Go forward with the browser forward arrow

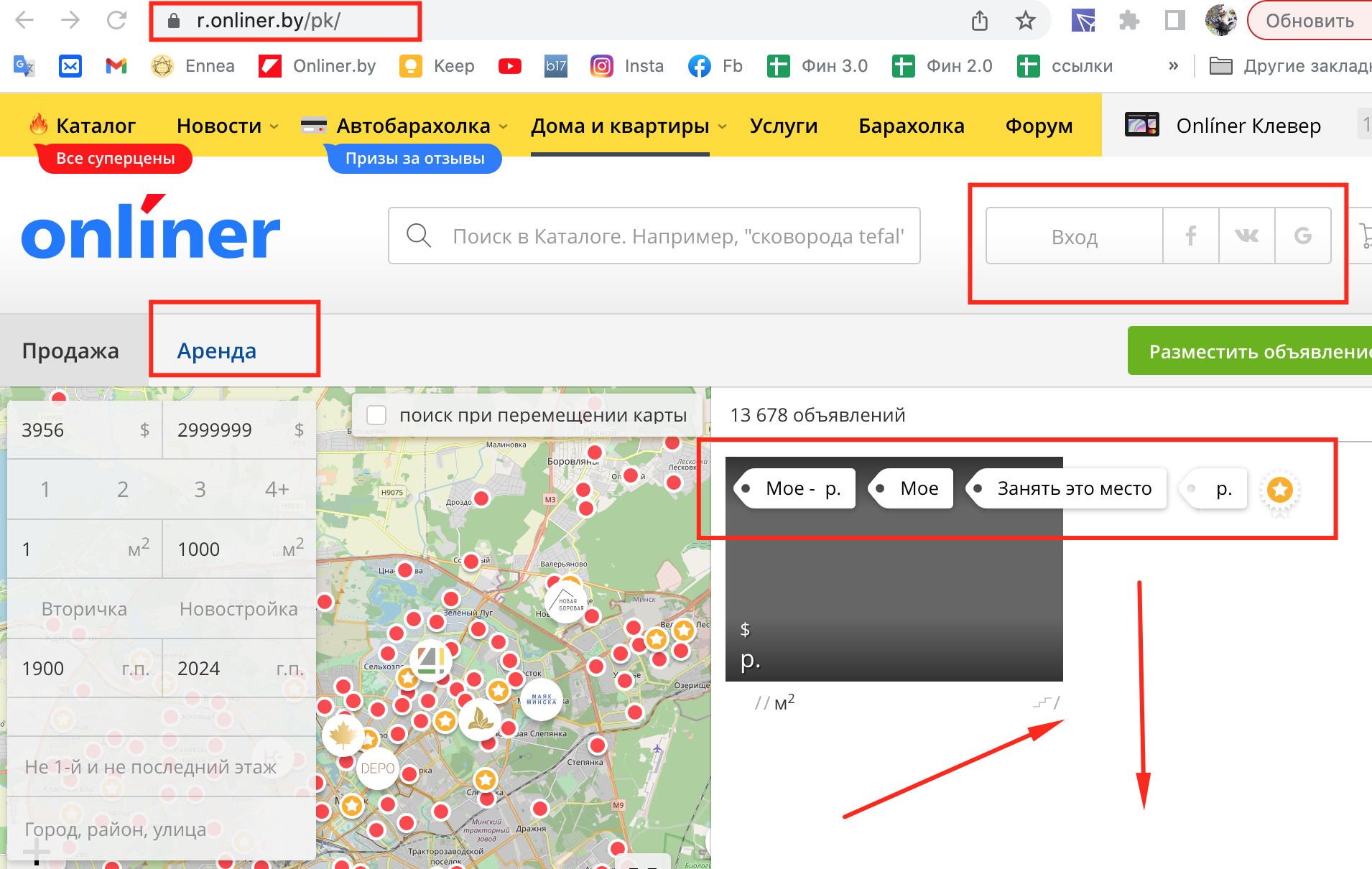click(x=70, y=20)
